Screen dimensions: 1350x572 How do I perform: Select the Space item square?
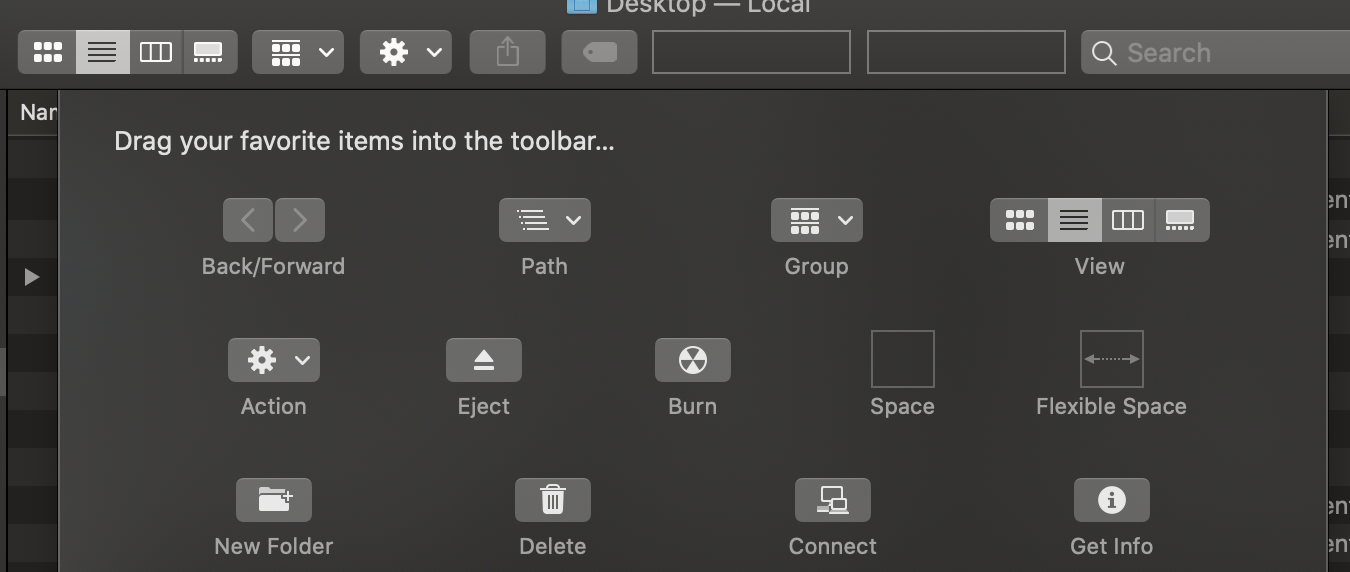click(x=903, y=359)
